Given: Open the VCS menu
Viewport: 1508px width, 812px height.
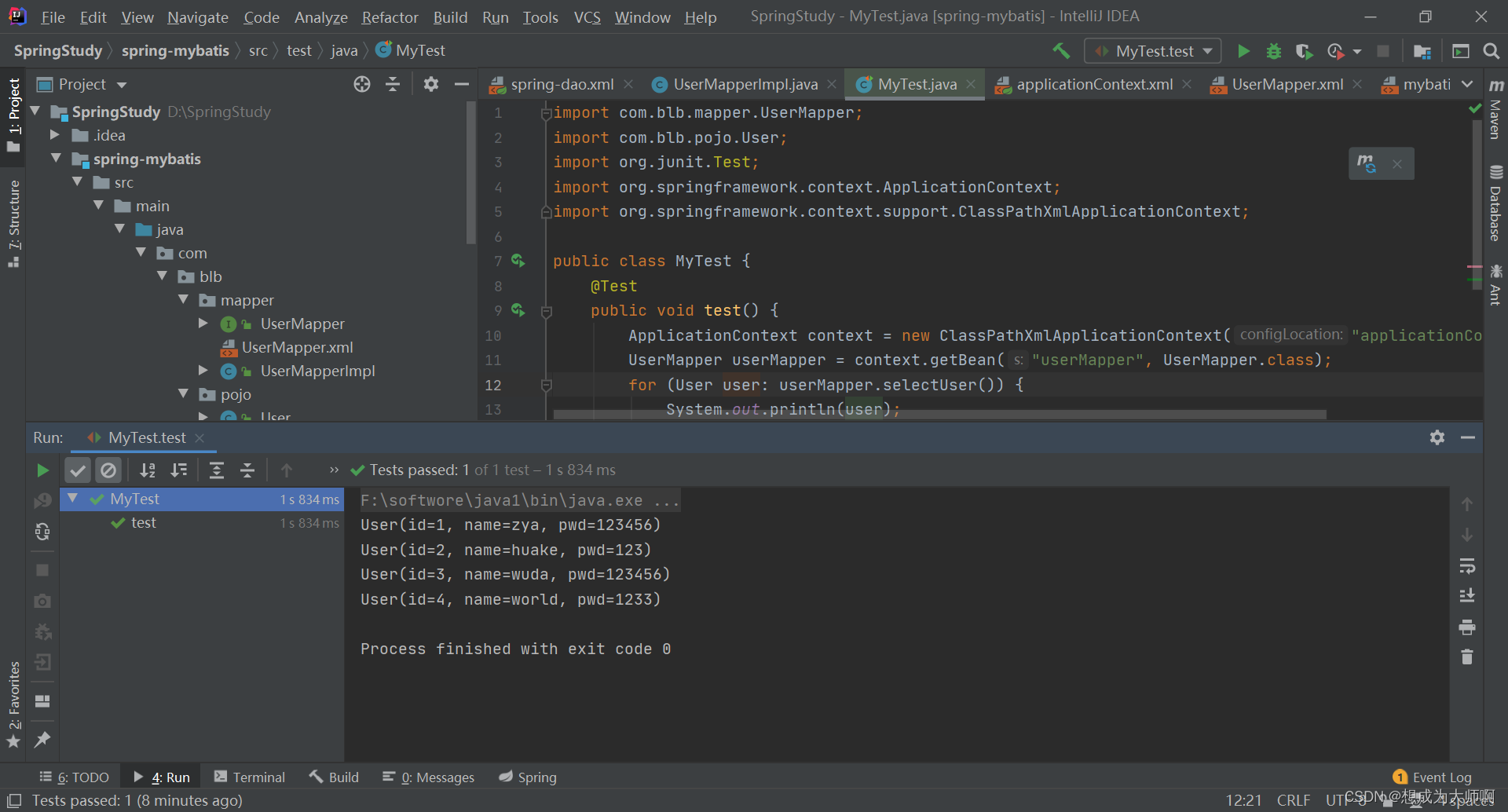Looking at the screenshot, I should pyautogui.click(x=587, y=17).
